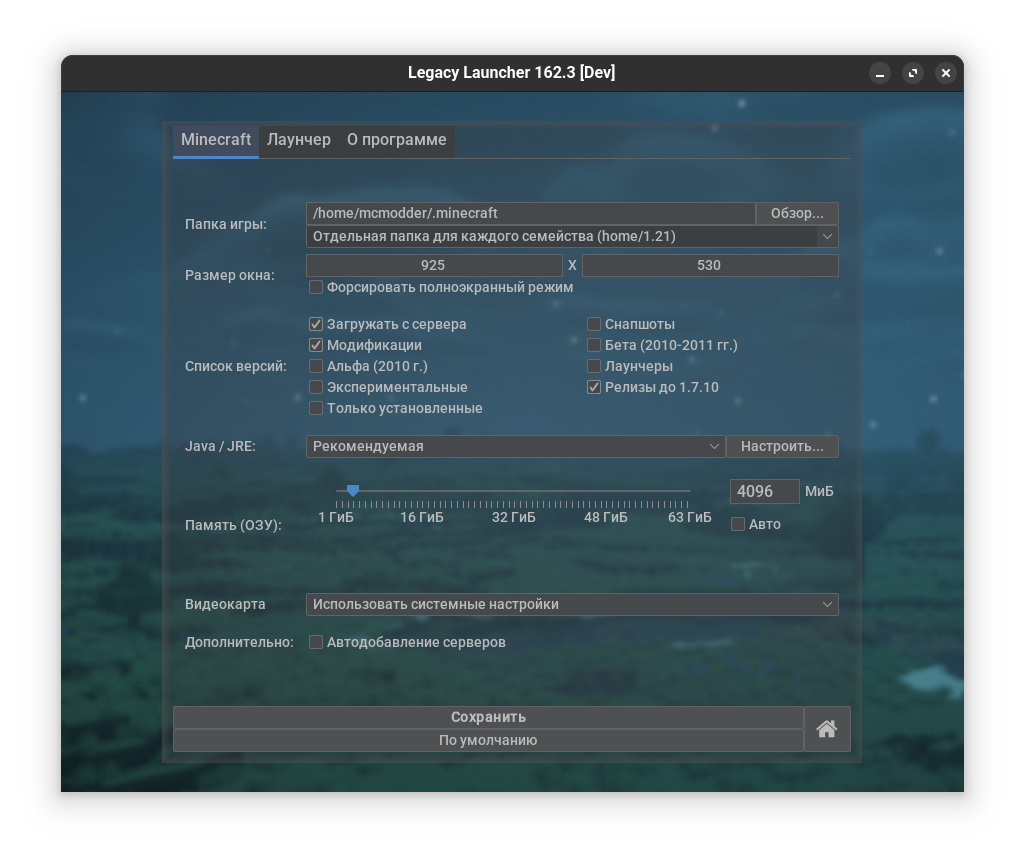The height and width of the screenshot is (859, 1025).
Task: Click the Настроить... Java button
Action: coord(782,446)
